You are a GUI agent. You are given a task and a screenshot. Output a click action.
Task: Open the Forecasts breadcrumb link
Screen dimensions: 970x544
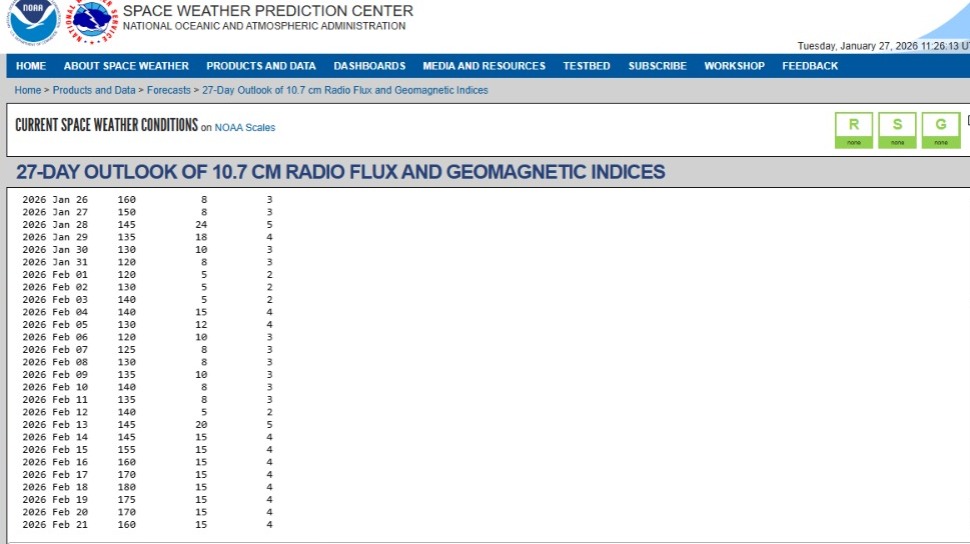click(170, 90)
